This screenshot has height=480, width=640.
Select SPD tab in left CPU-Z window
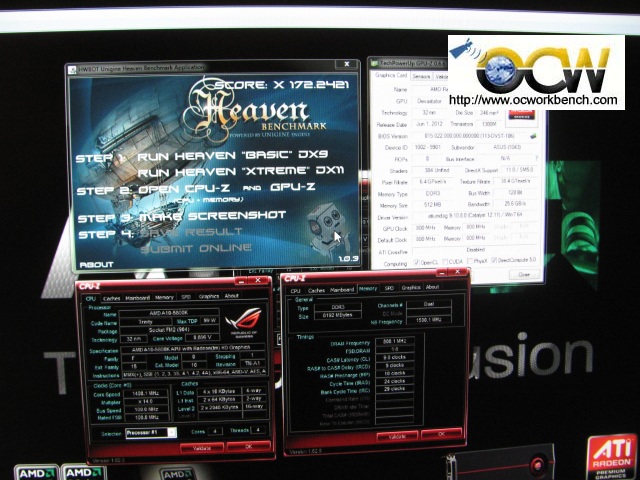click(186, 297)
